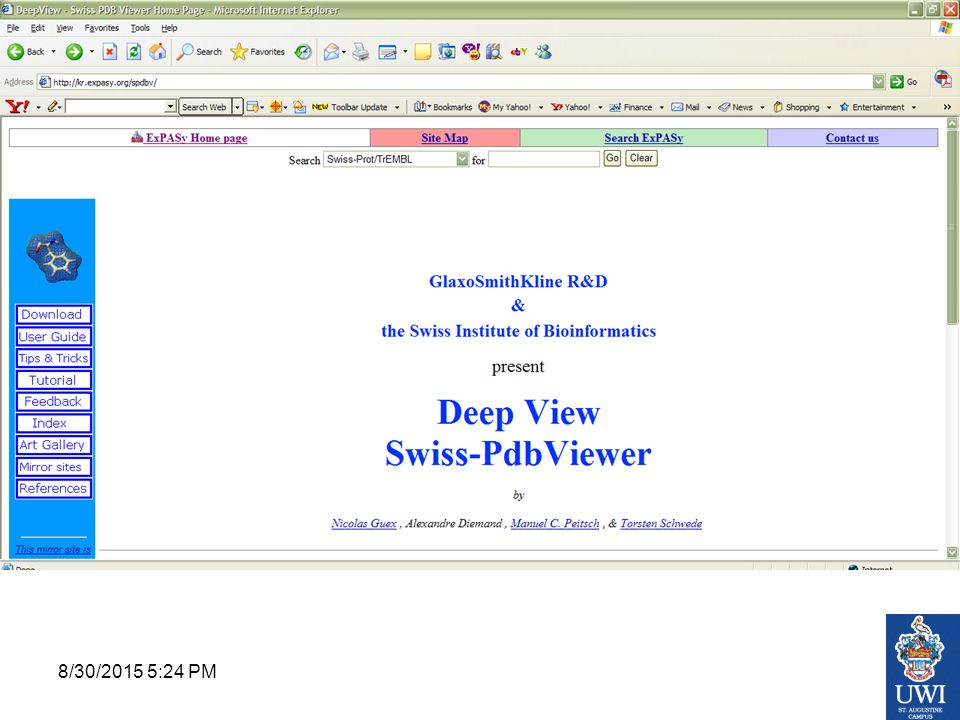The image size is (960, 720).
Task: Open the Tools menu
Action: click(140, 28)
